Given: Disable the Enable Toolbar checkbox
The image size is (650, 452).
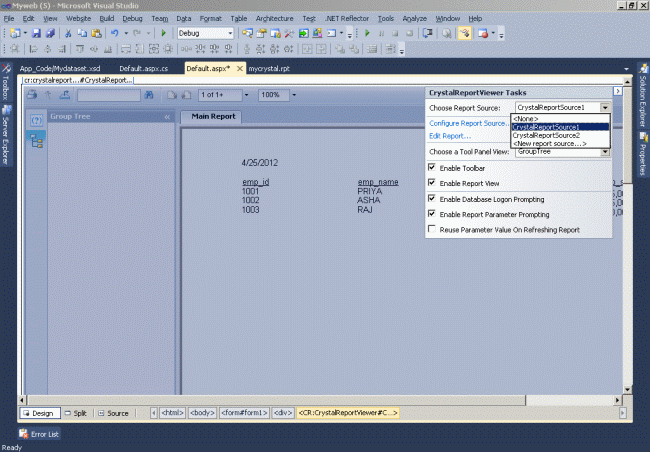Looking at the screenshot, I should (432, 168).
